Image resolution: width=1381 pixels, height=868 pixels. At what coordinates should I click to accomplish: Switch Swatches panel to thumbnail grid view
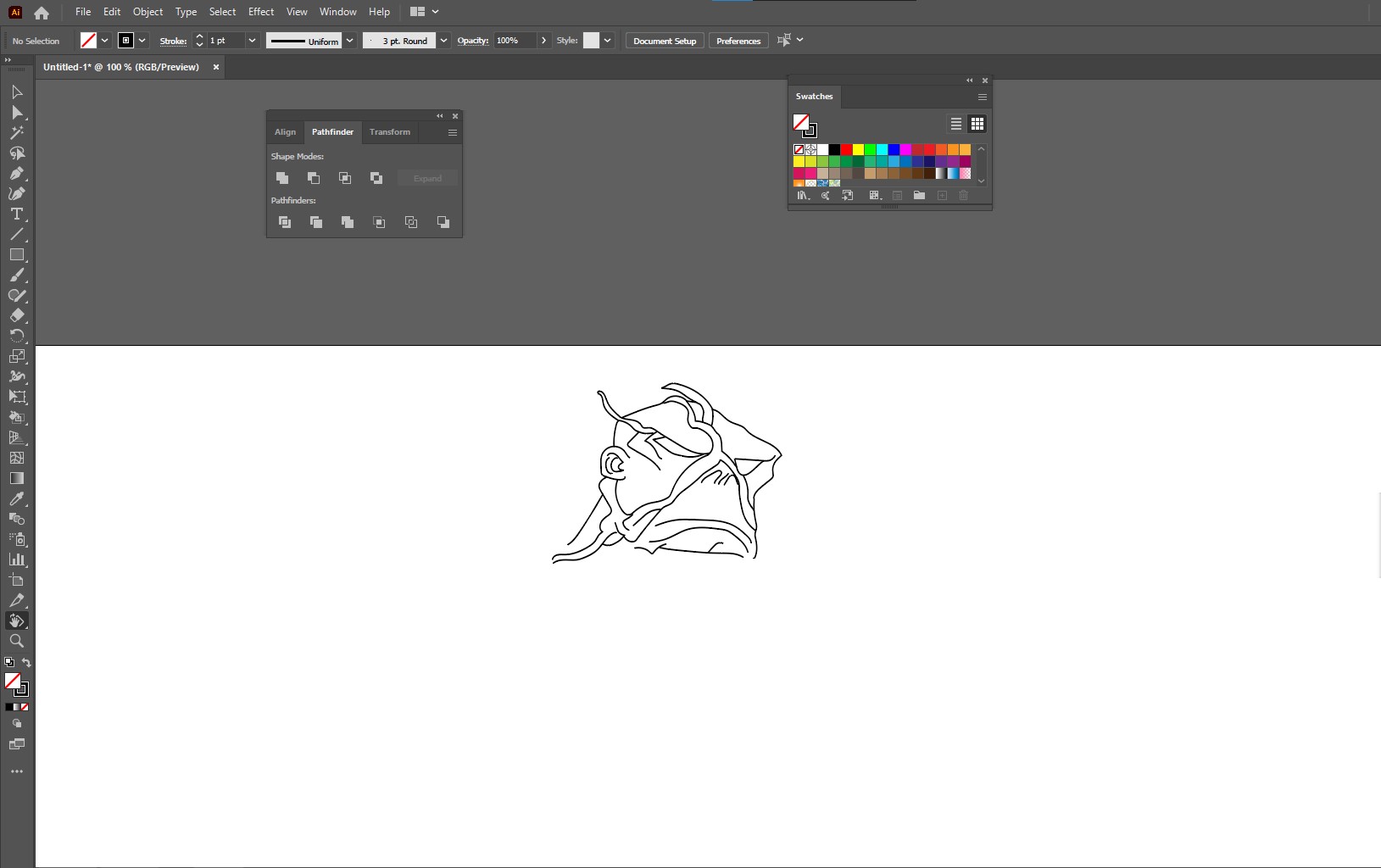pos(977,124)
